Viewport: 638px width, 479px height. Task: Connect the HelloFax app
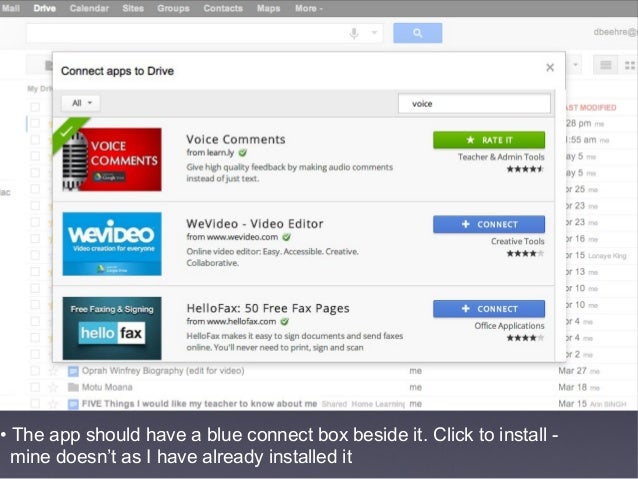pos(489,309)
